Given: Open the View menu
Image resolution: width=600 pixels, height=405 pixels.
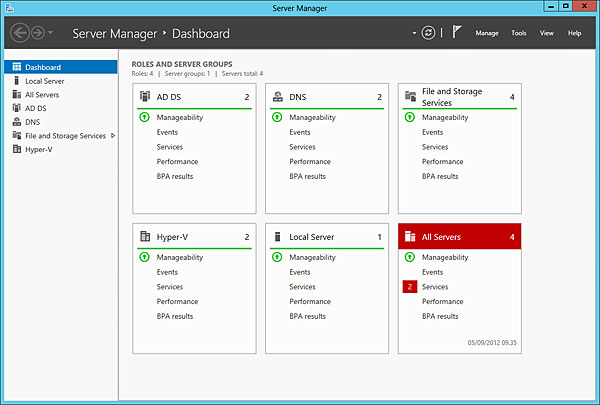Looking at the screenshot, I should coord(546,33).
